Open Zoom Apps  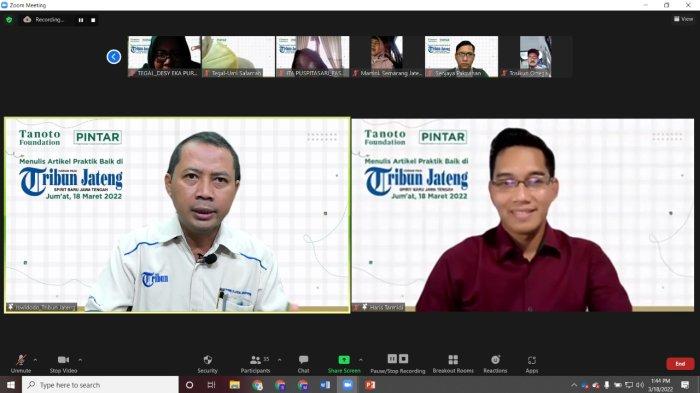point(532,364)
